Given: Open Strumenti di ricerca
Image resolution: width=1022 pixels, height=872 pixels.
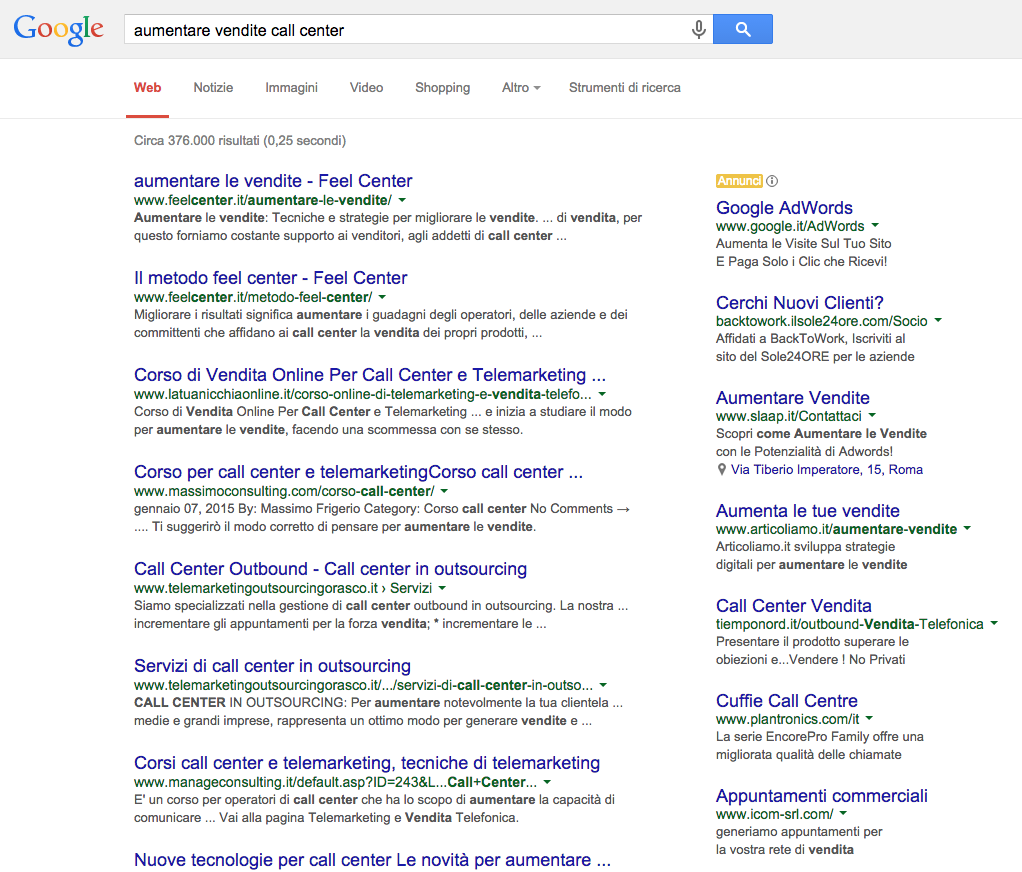Looking at the screenshot, I should point(624,87).
